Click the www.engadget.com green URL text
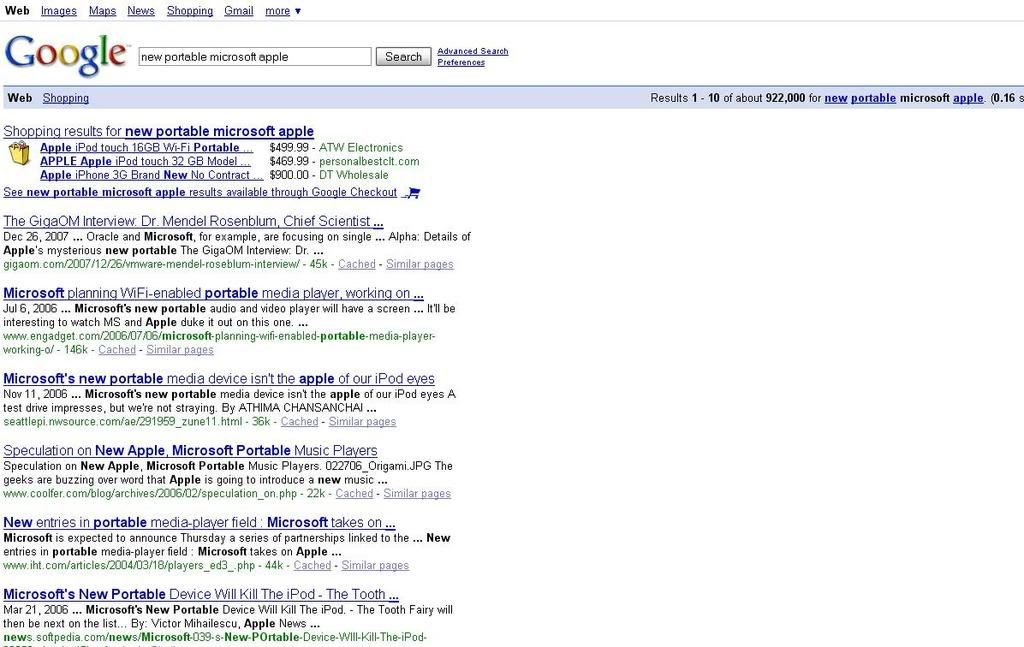This screenshot has height=647, width=1024. pyautogui.click(x=219, y=343)
